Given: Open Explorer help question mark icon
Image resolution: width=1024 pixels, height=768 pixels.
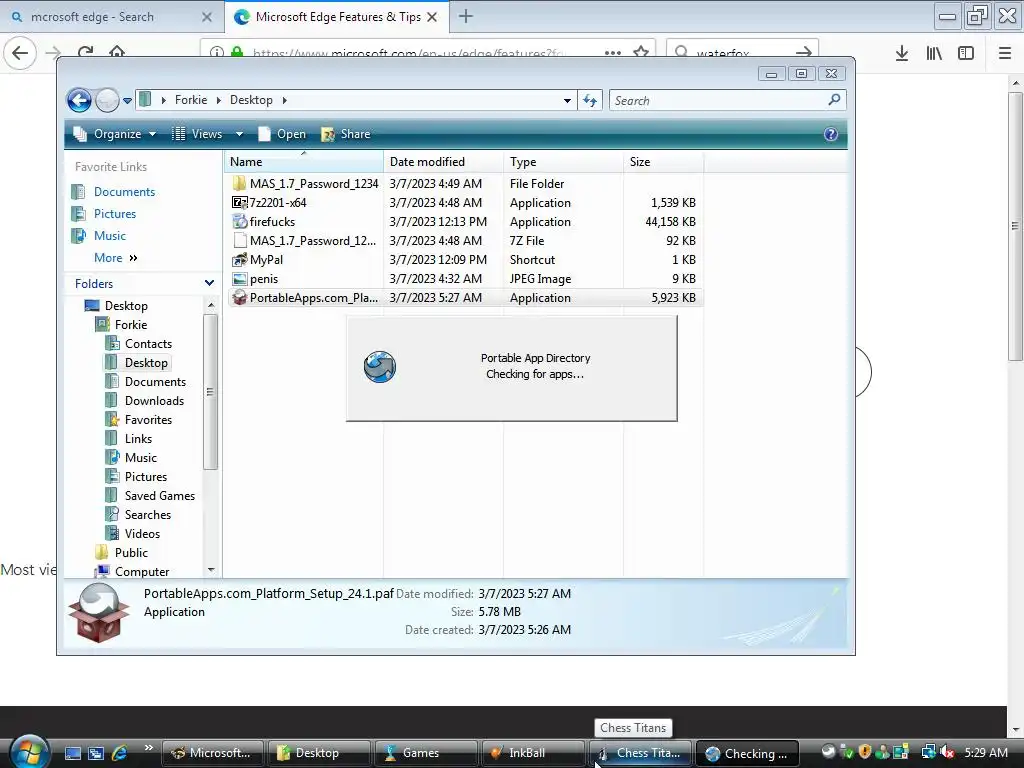Looking at the screenshot, I should (831, 134).
